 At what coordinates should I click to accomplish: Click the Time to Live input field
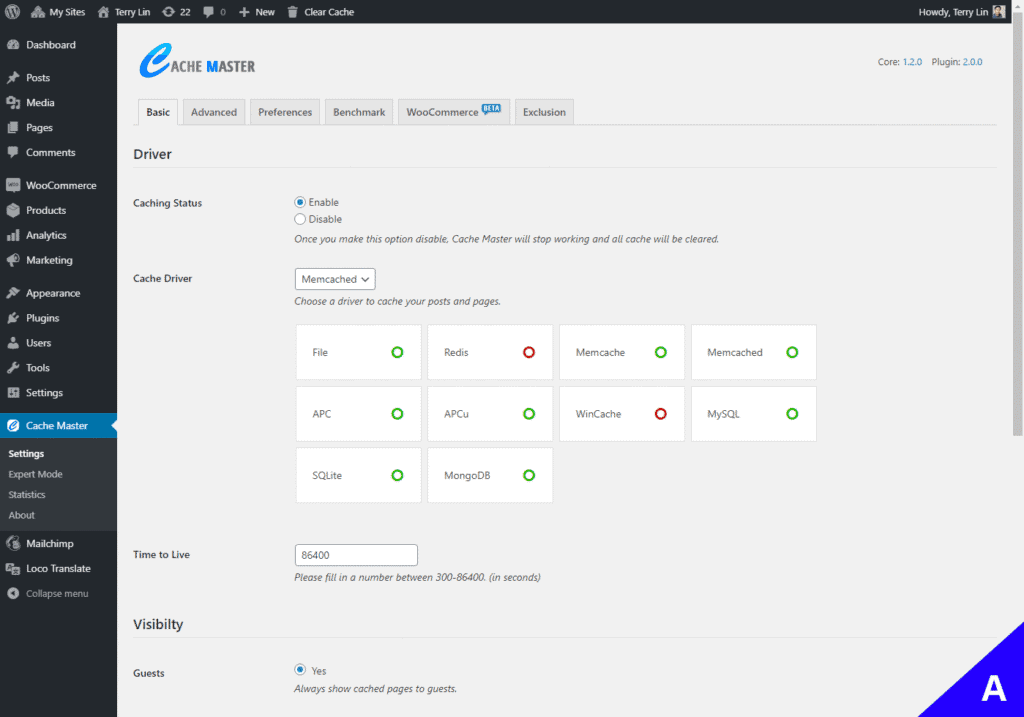pyautogui.click(x=356, y=555)
